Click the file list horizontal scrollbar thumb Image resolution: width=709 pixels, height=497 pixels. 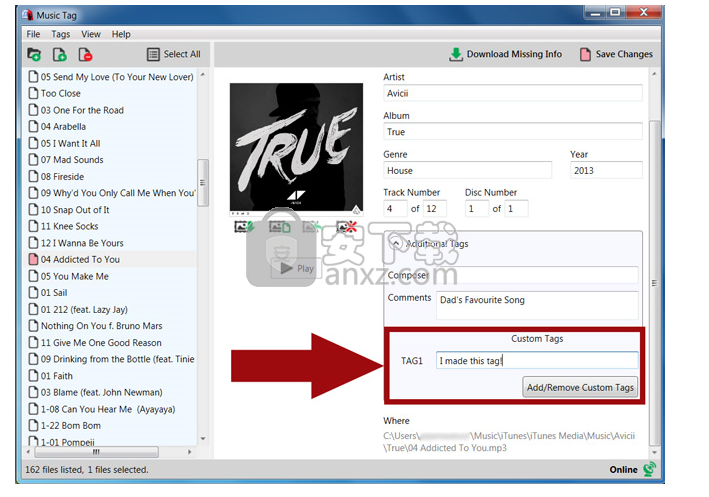(x=96, y=452)
